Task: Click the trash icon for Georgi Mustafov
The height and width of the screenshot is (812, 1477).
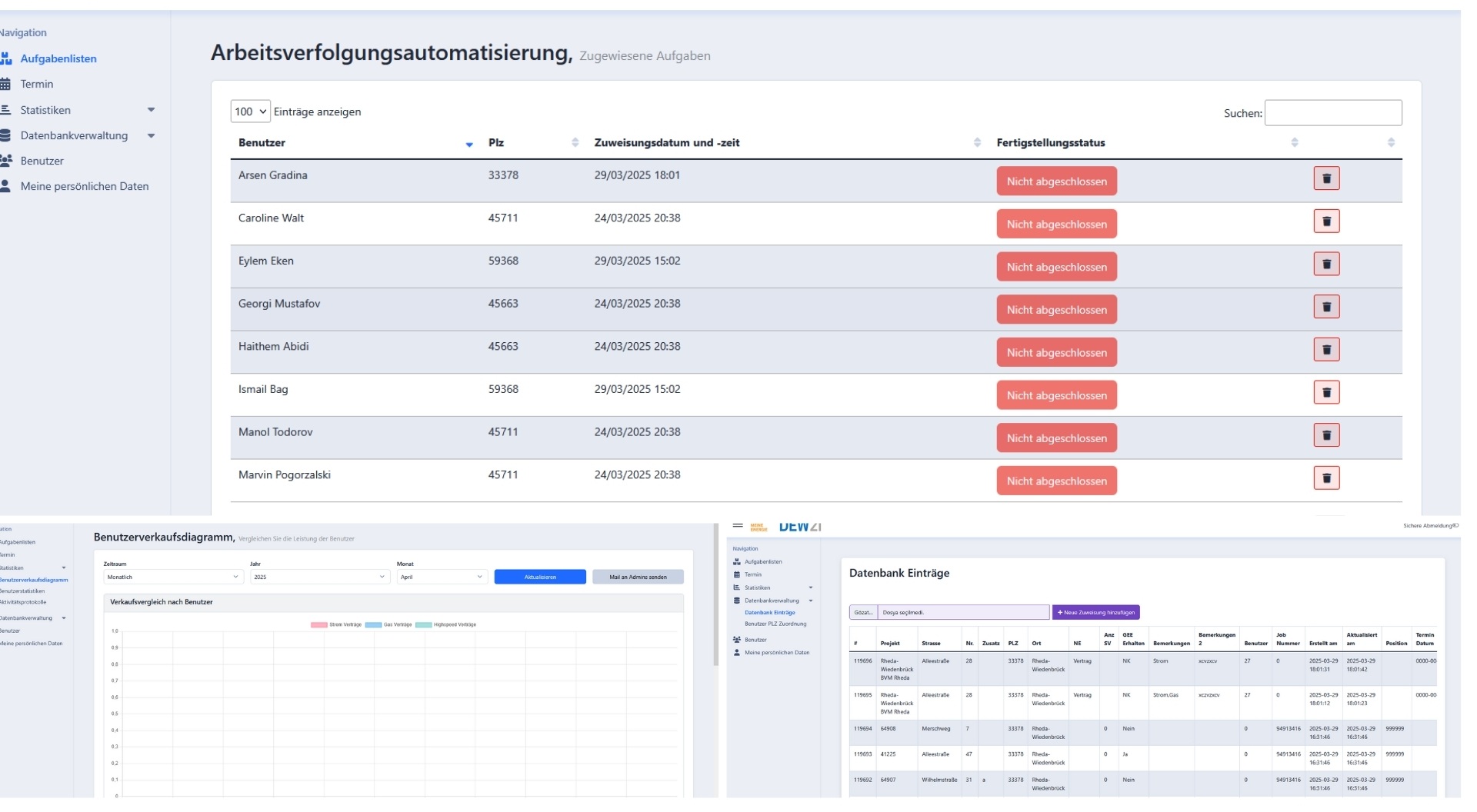Action: pos(1326,307)
